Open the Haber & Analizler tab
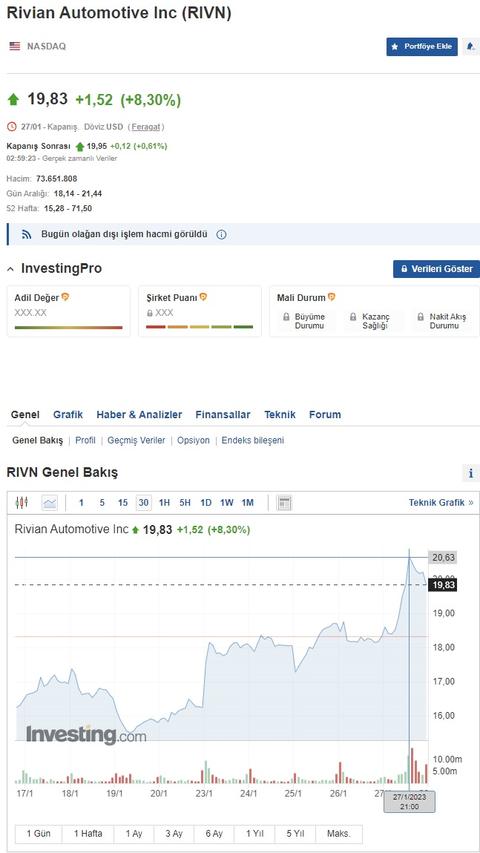The height and width of the screenshot is (853, 480). coord(139,415)
